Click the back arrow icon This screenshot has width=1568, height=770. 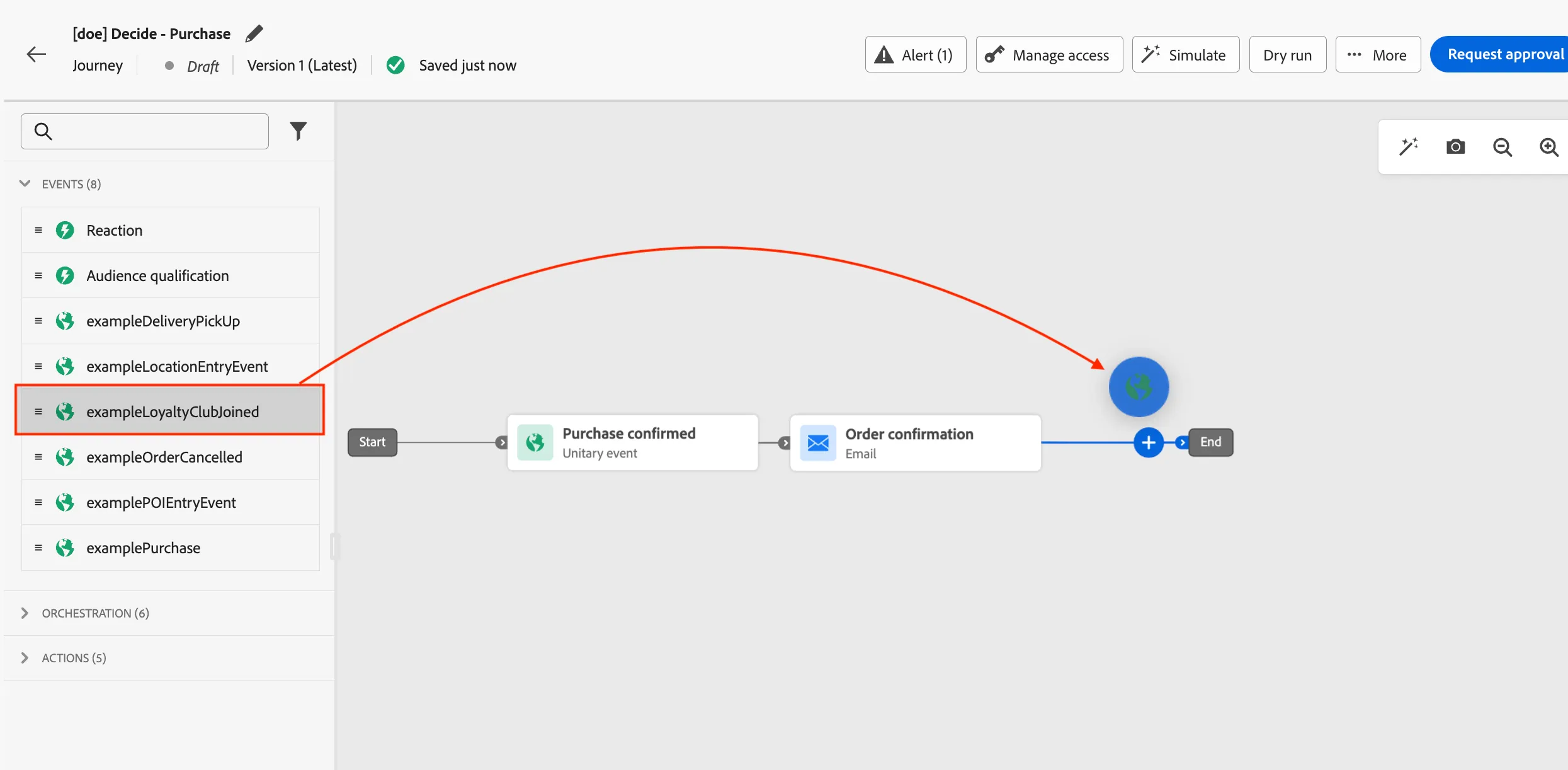[37, 54]
